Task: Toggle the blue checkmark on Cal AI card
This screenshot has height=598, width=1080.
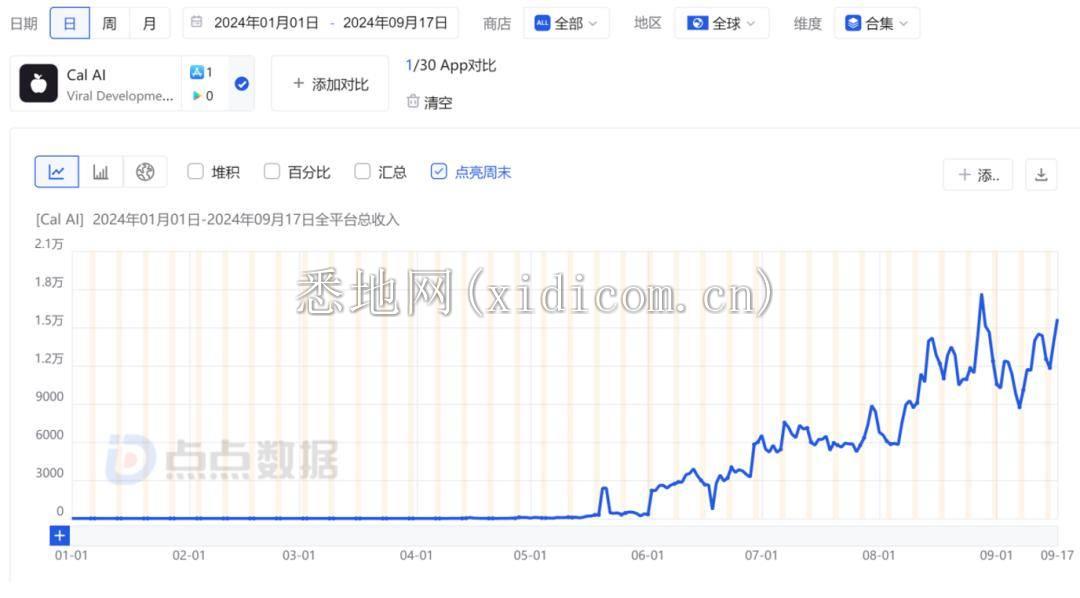Action: 242,83
